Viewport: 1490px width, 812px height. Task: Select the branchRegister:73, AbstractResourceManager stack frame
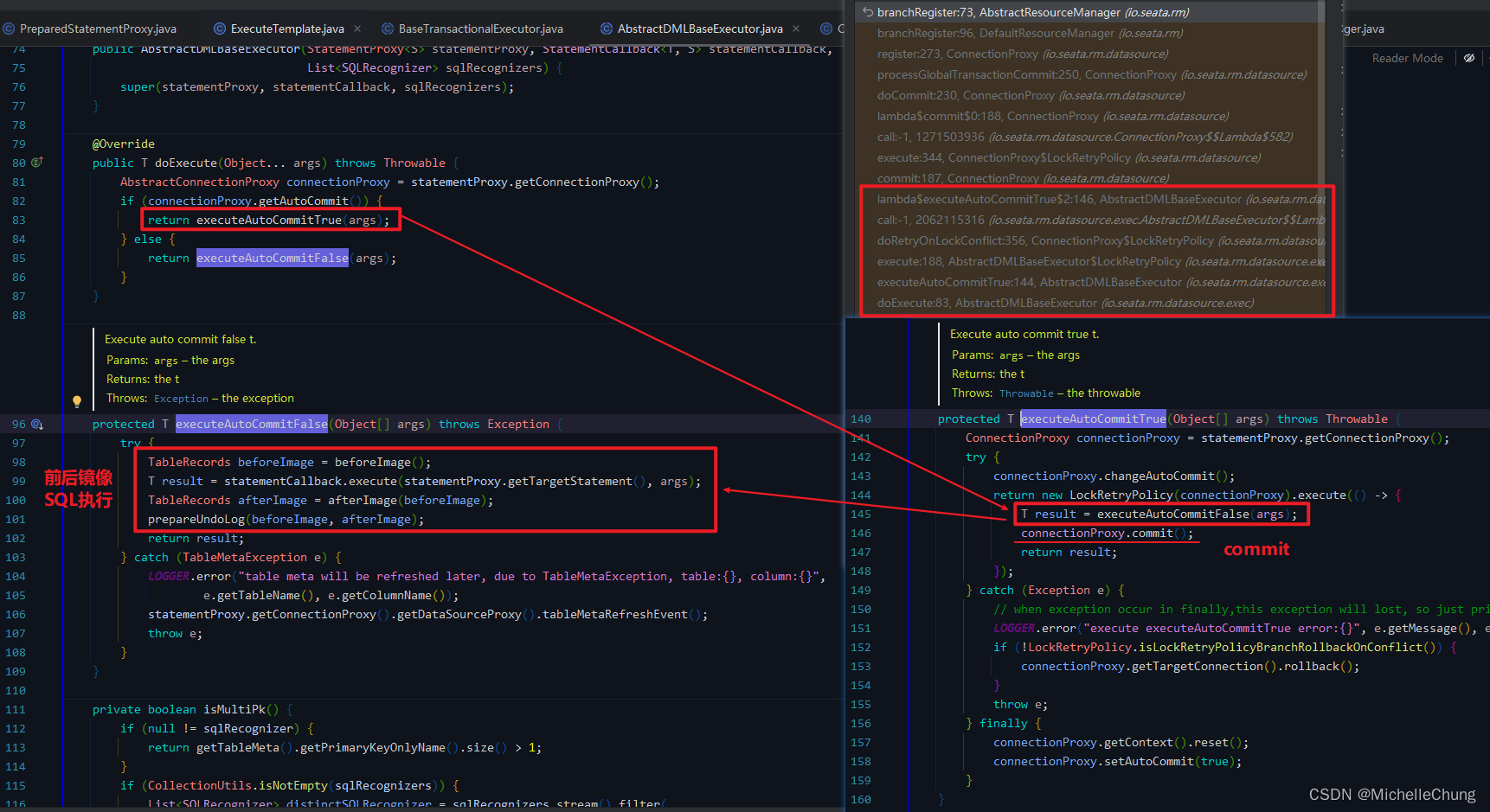click(x=1090, y=12)
